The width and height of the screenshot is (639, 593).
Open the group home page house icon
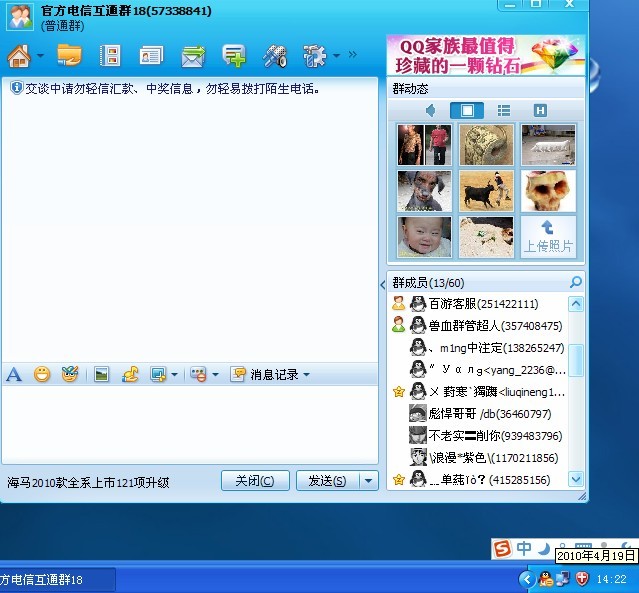[18, 55]
